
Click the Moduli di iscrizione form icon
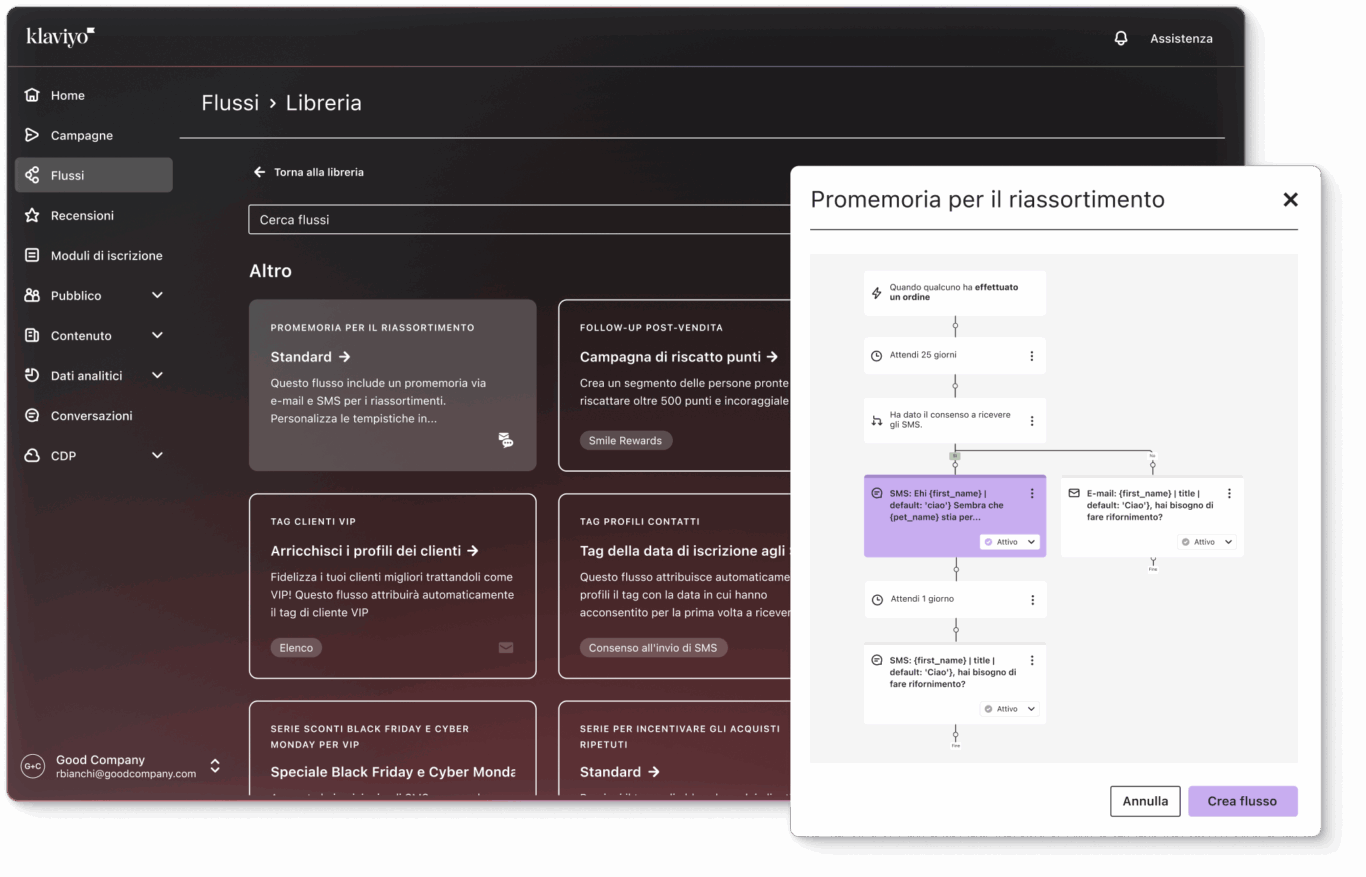point(31,255)
